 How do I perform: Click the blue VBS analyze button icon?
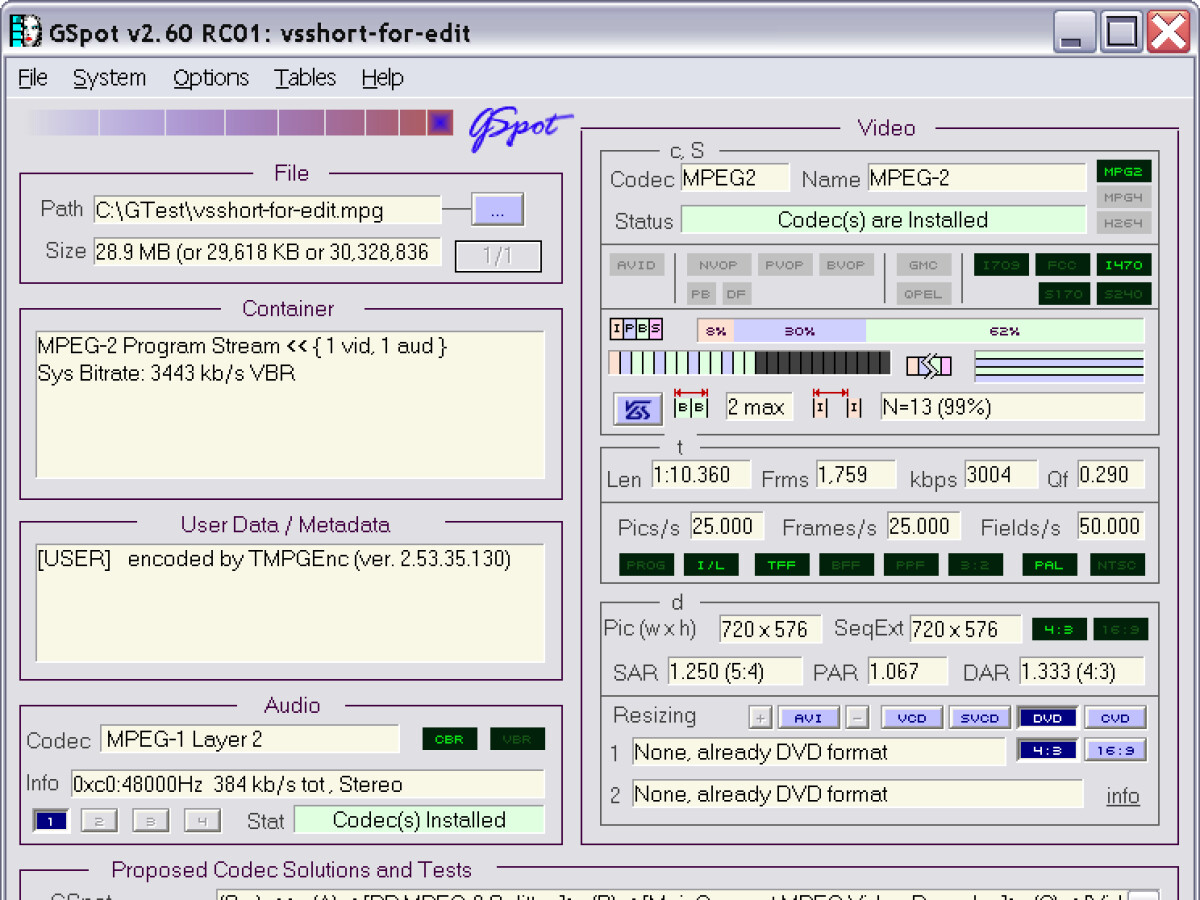637,408
